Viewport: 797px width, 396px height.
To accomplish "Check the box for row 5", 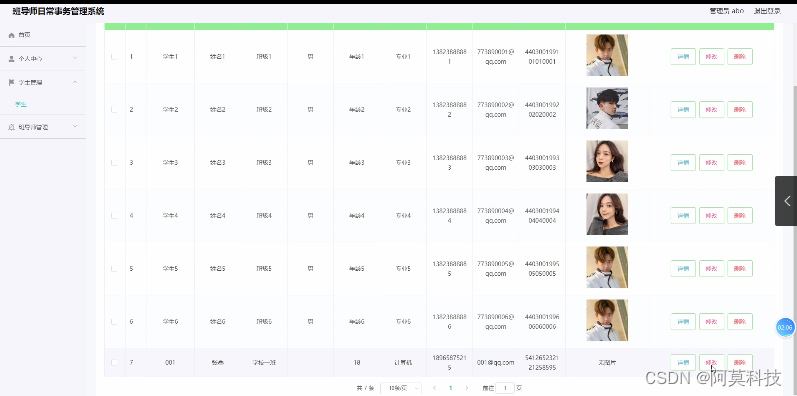I will click(114, 268).
